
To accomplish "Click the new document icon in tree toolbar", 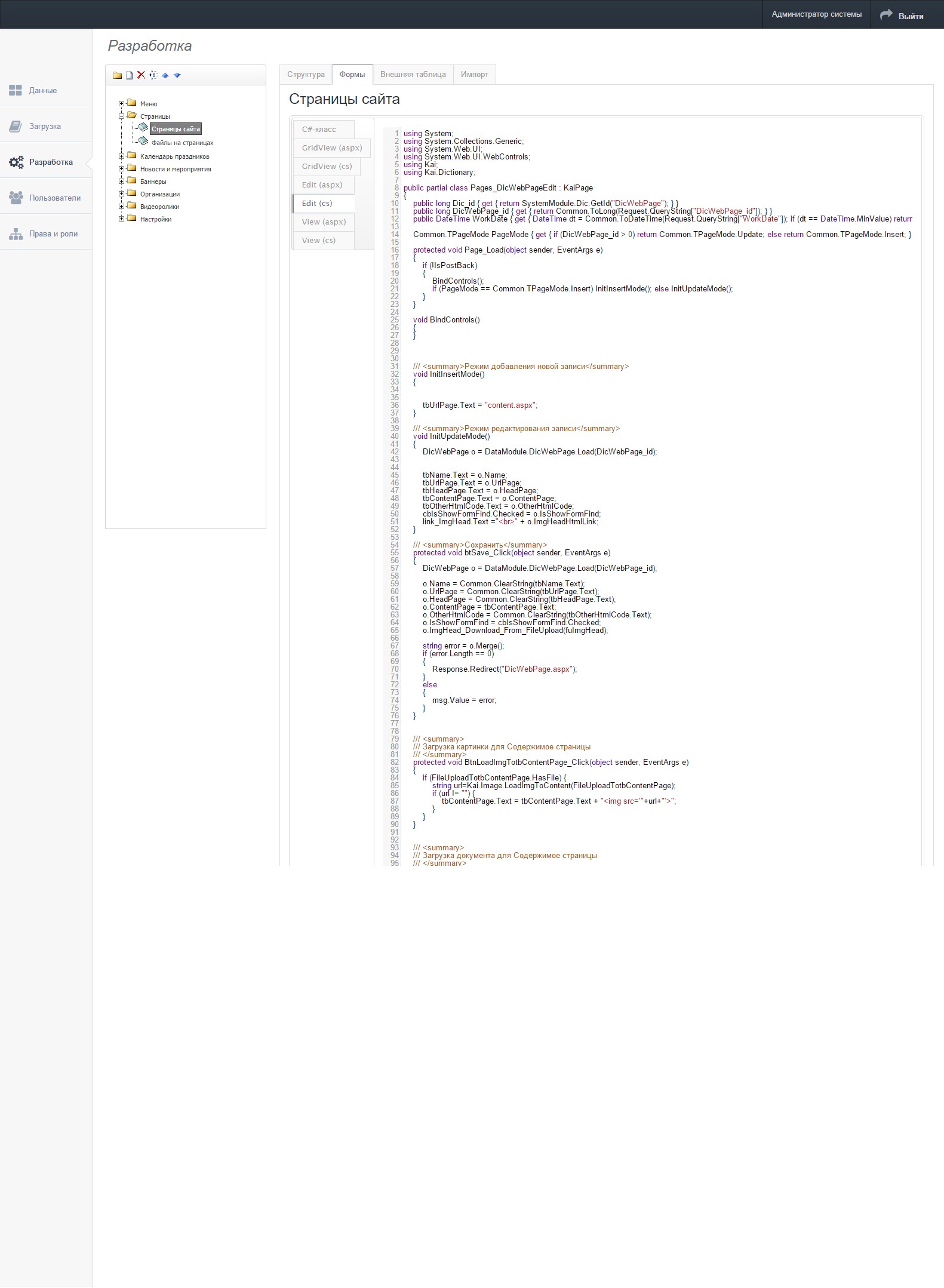I will (129, 75).
